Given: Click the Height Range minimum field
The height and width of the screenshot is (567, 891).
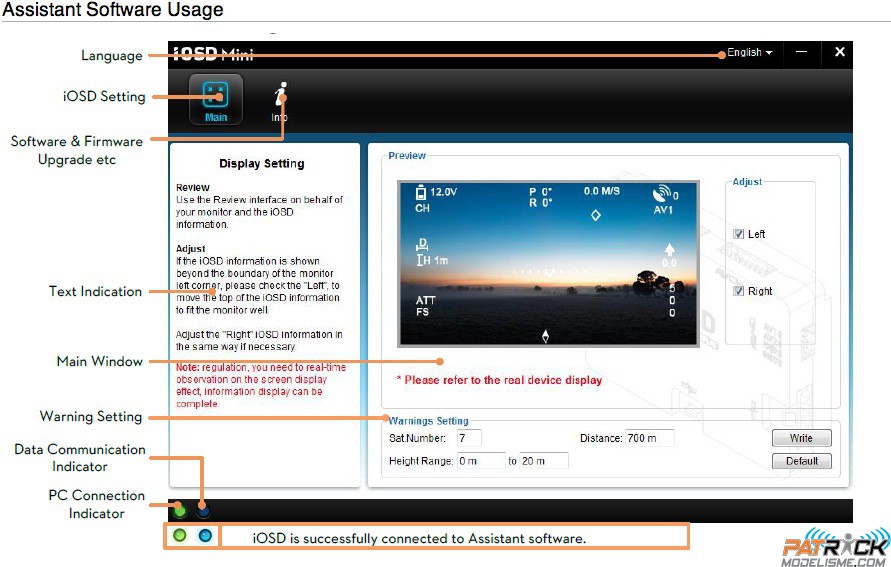Looking at the screenshot, I should point(481,461).
